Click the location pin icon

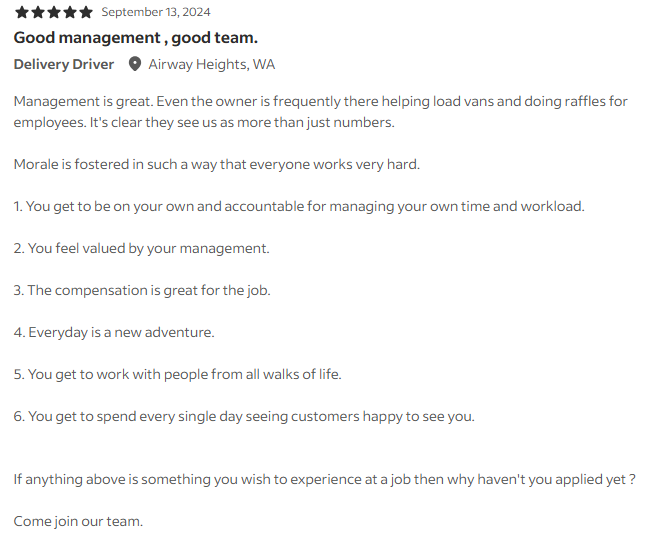point(135,64)
